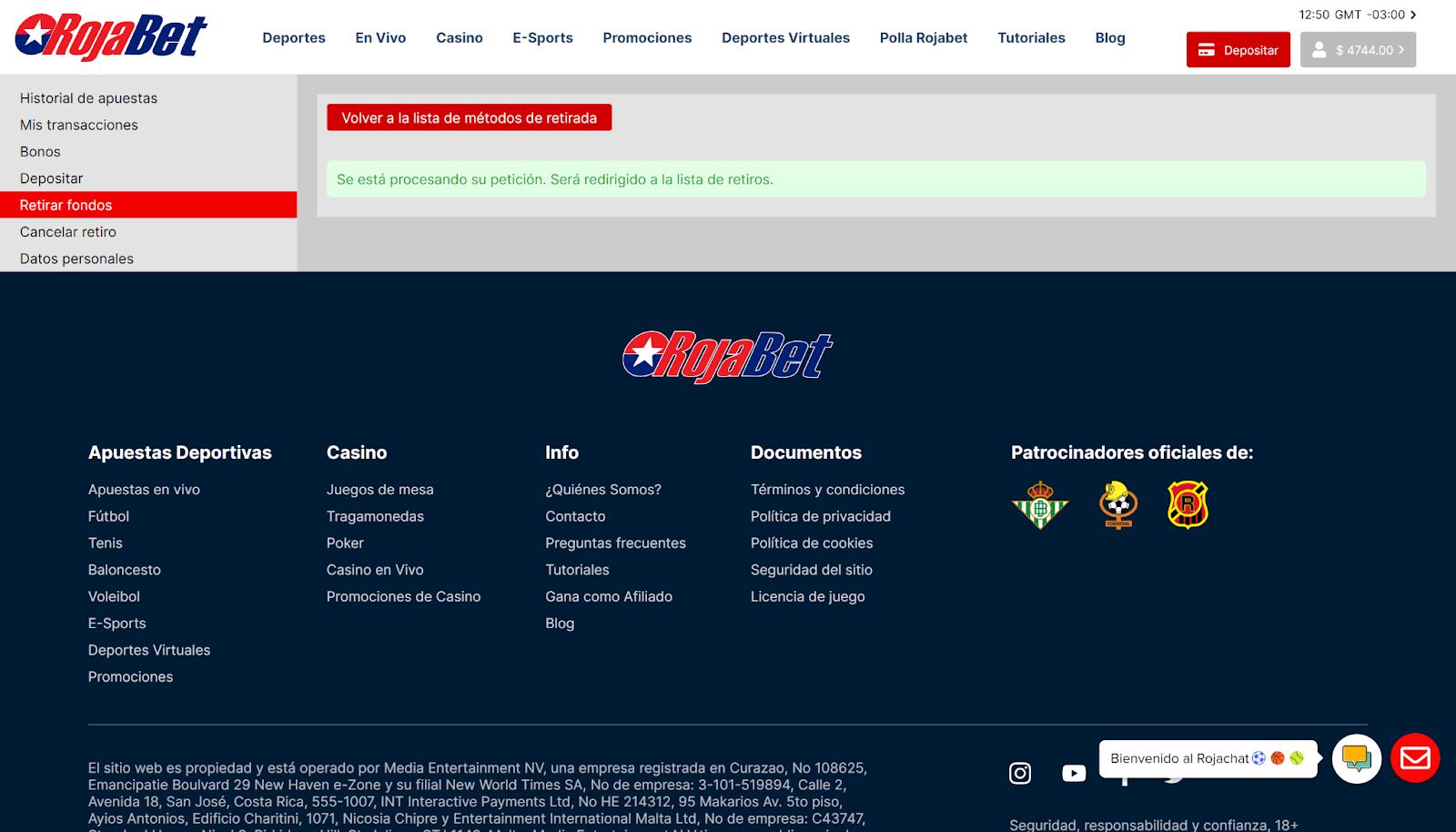Go to En Vivo section

pyautogui.click(x=380, y=37)
